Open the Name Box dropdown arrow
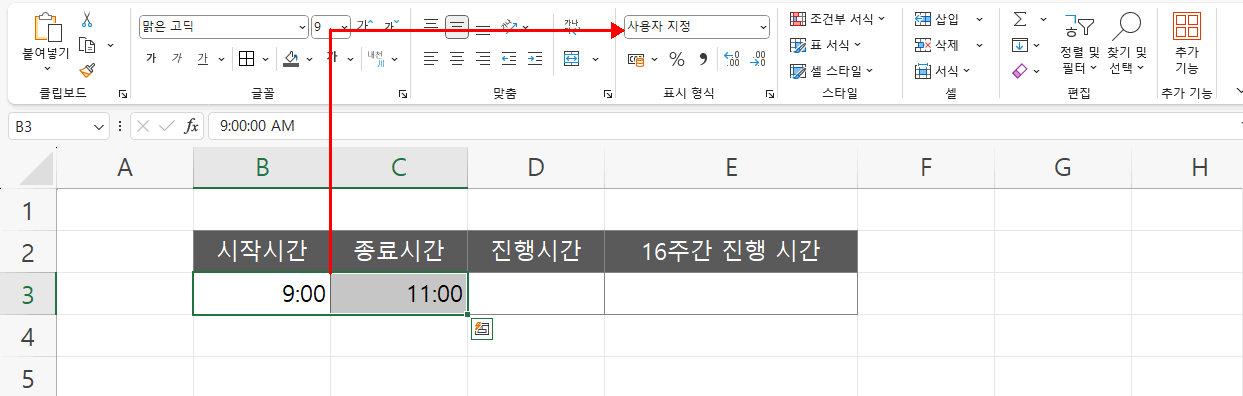This screenshot has width=1243, height=396. tap(99, 126)
